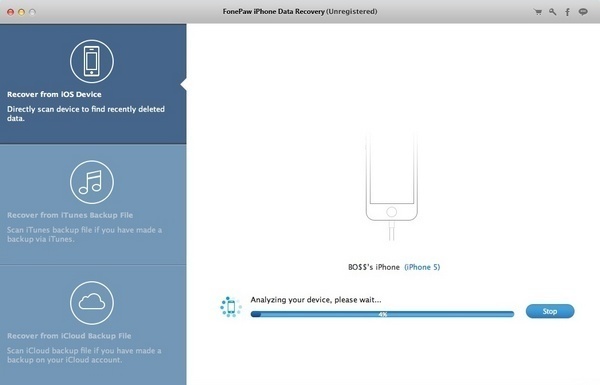Select the iCloud cloud icon
600x385 pixels.
(x=92, y=303)
